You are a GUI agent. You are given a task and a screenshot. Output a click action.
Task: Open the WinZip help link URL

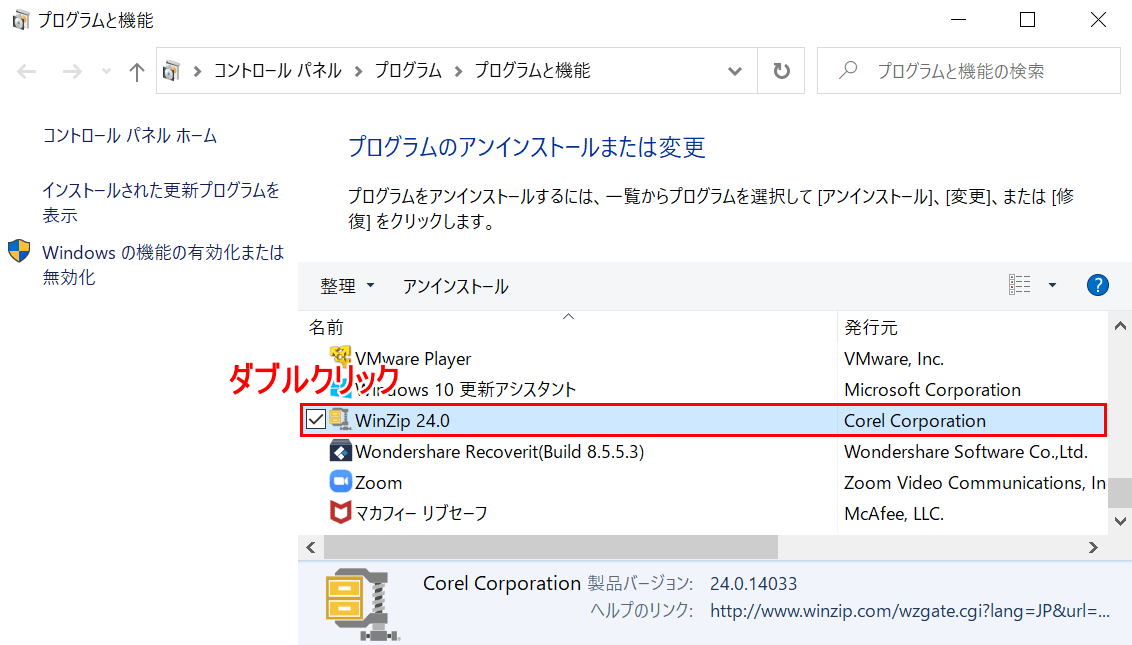coord(910,611)
